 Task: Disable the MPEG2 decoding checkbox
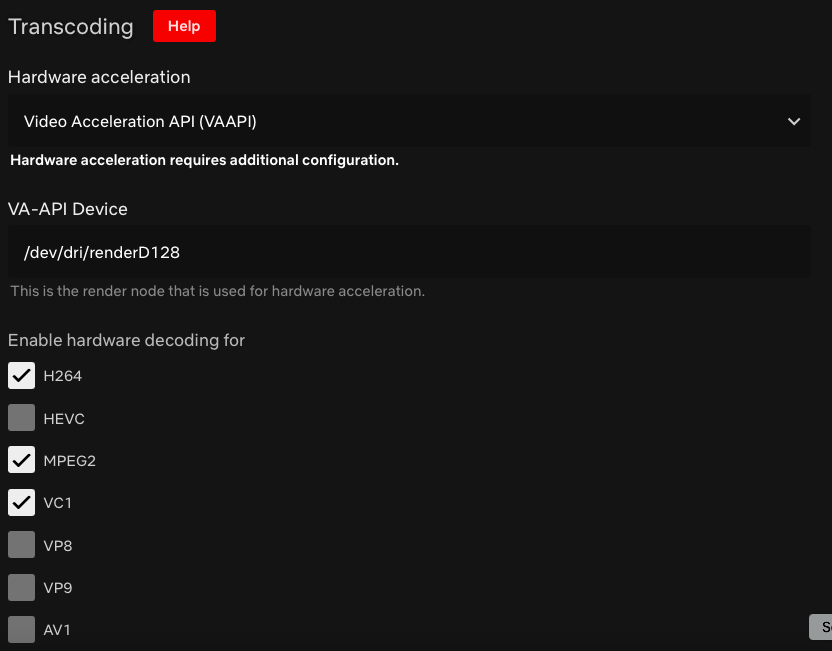pos(22,460)
